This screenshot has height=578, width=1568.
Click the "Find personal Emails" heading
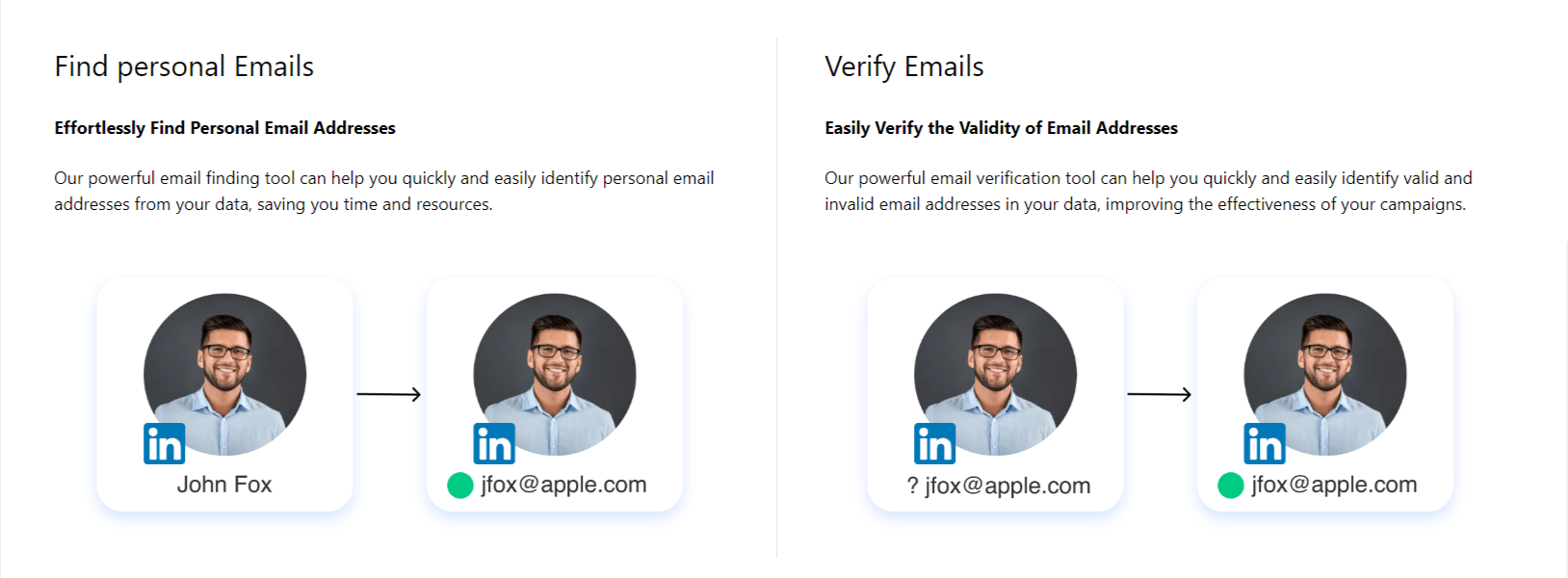point(184,66)
